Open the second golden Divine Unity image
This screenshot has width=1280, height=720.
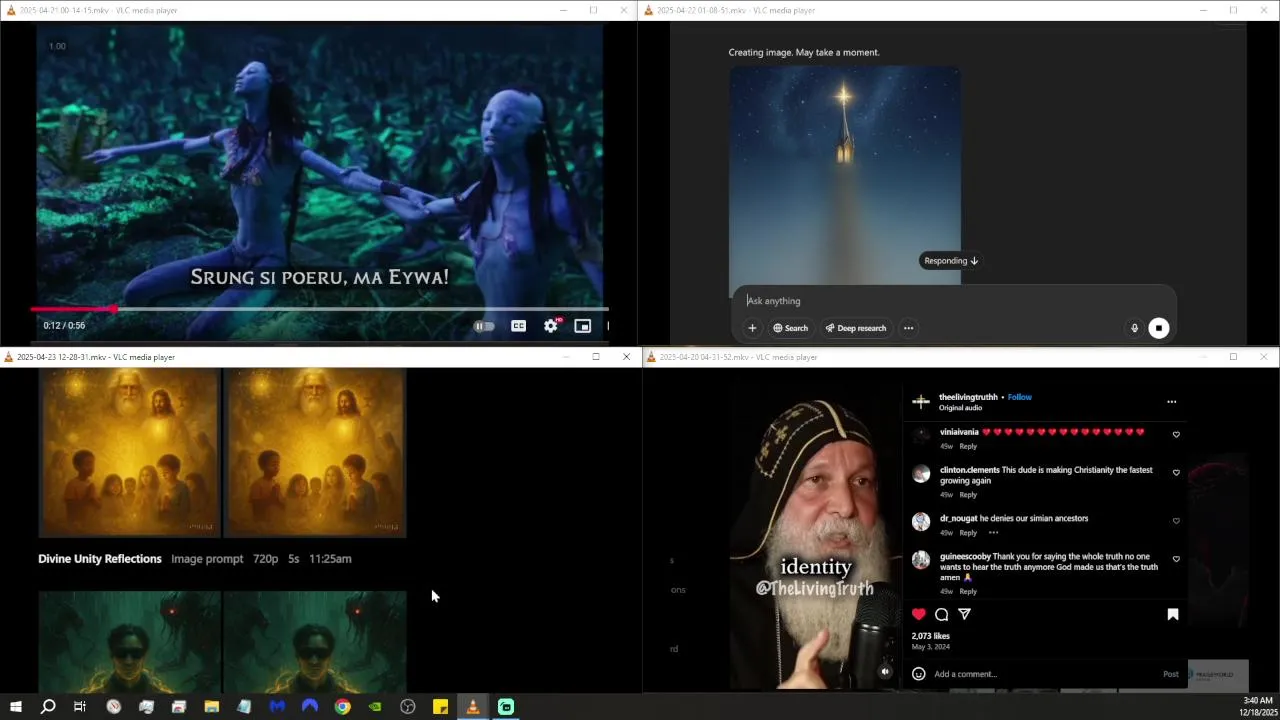click(315, 453)
